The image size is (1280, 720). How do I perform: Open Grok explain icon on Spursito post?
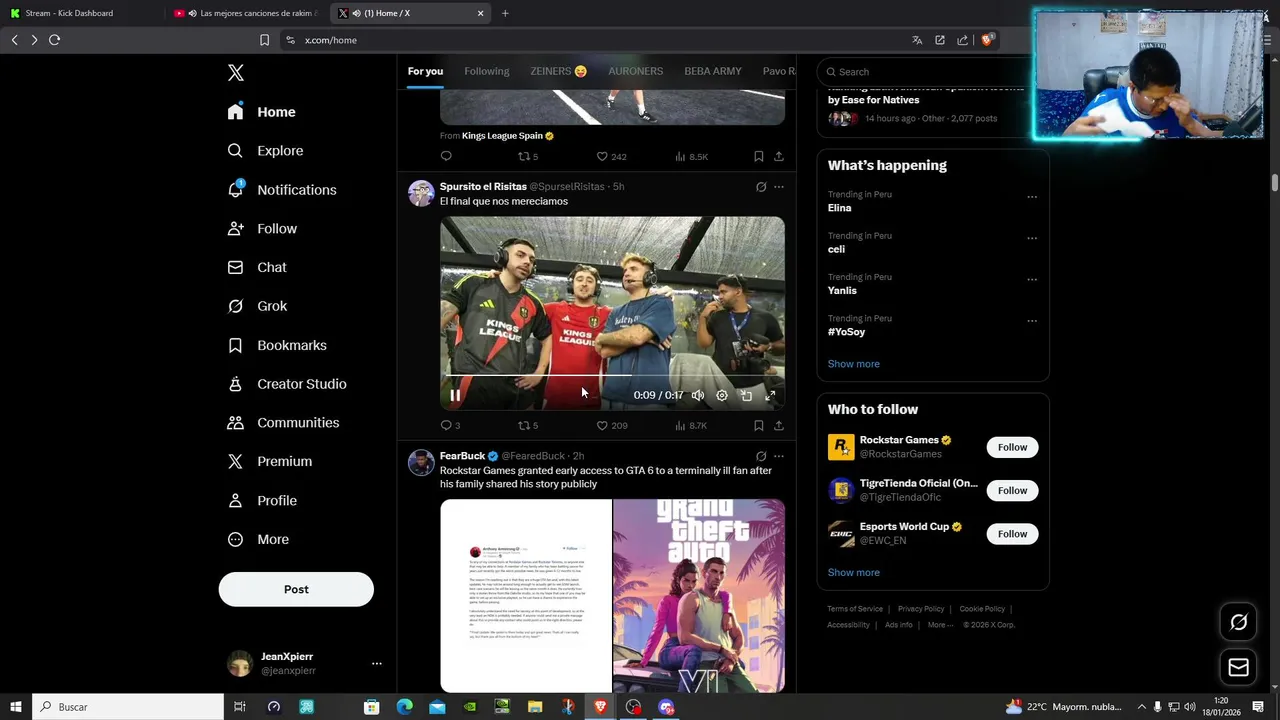[761, 187]
